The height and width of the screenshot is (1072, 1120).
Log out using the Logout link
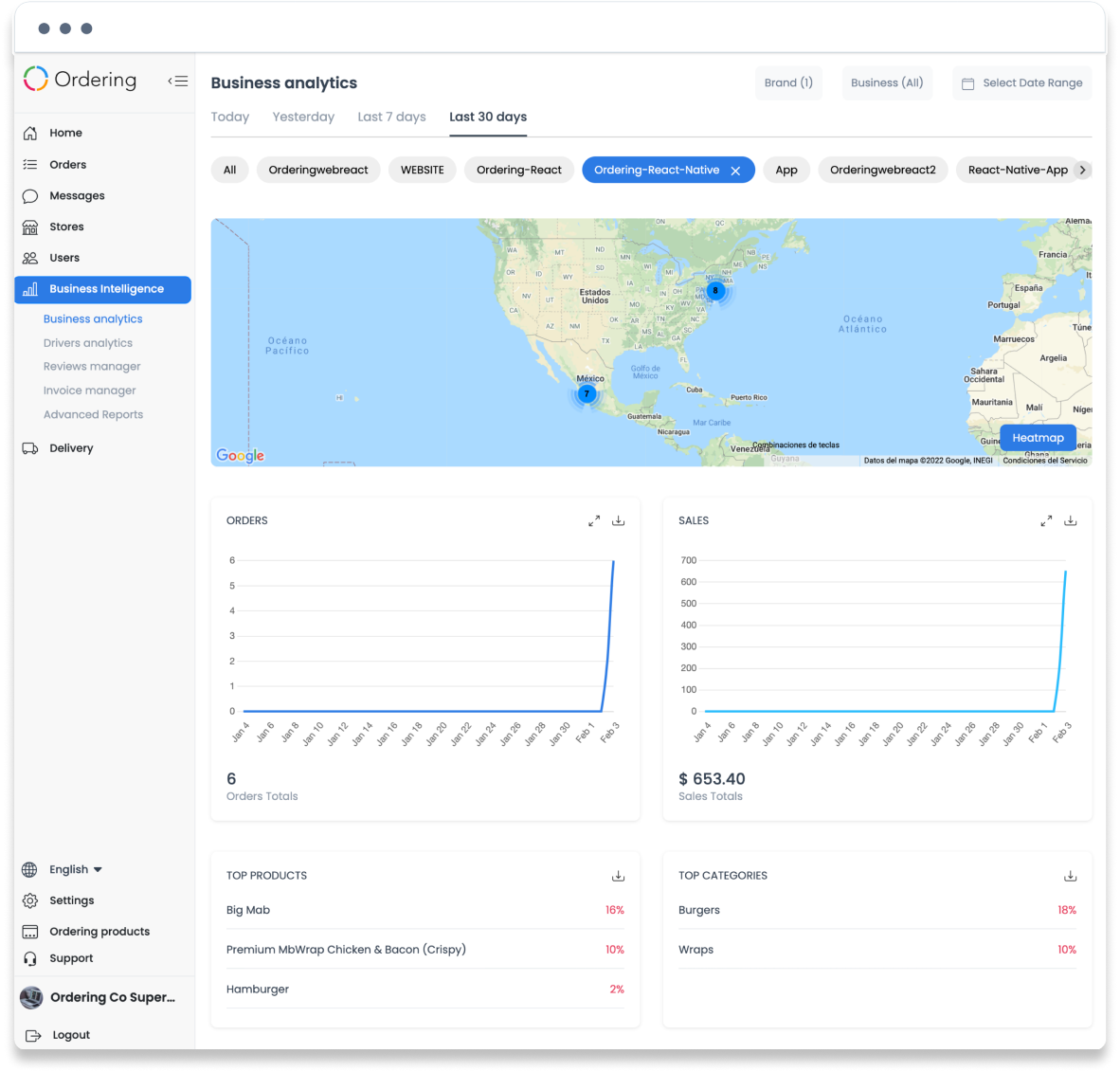pos(71,1035)
